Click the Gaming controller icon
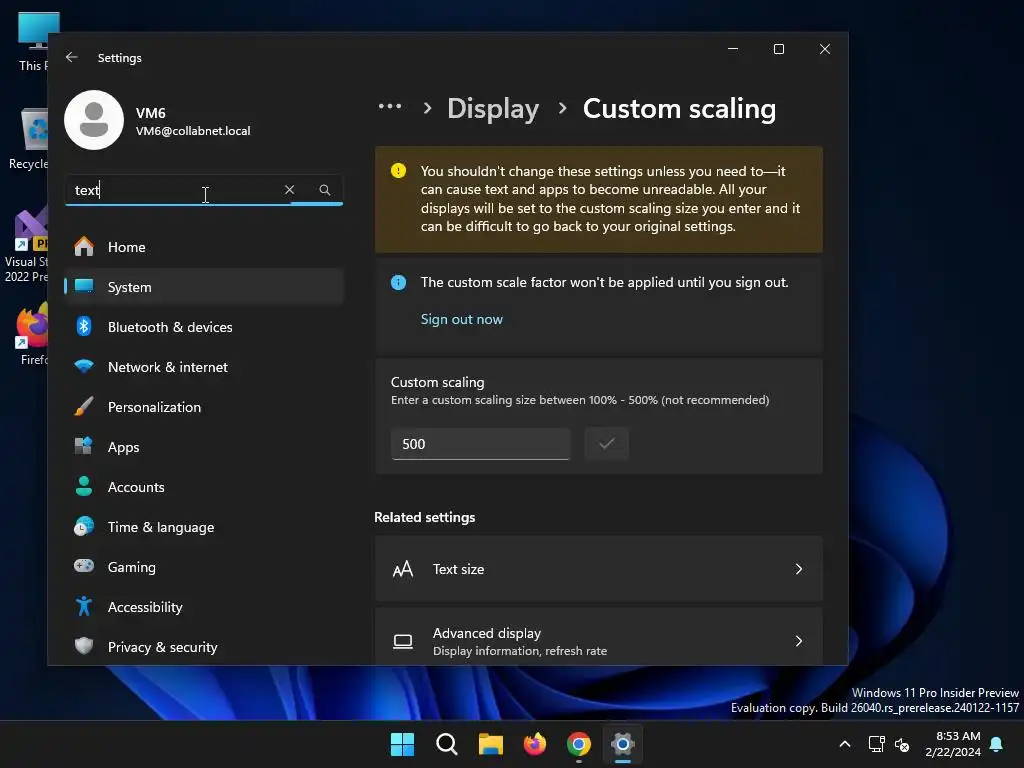 [x=84, y=566]
